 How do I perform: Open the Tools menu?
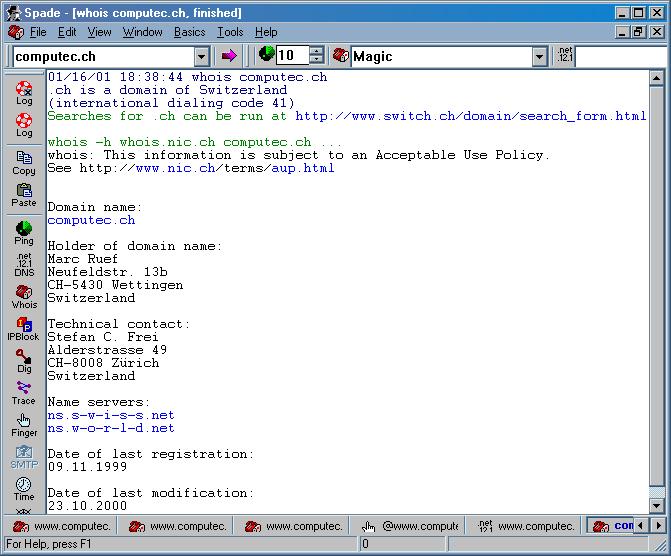[x=230, y=32]
